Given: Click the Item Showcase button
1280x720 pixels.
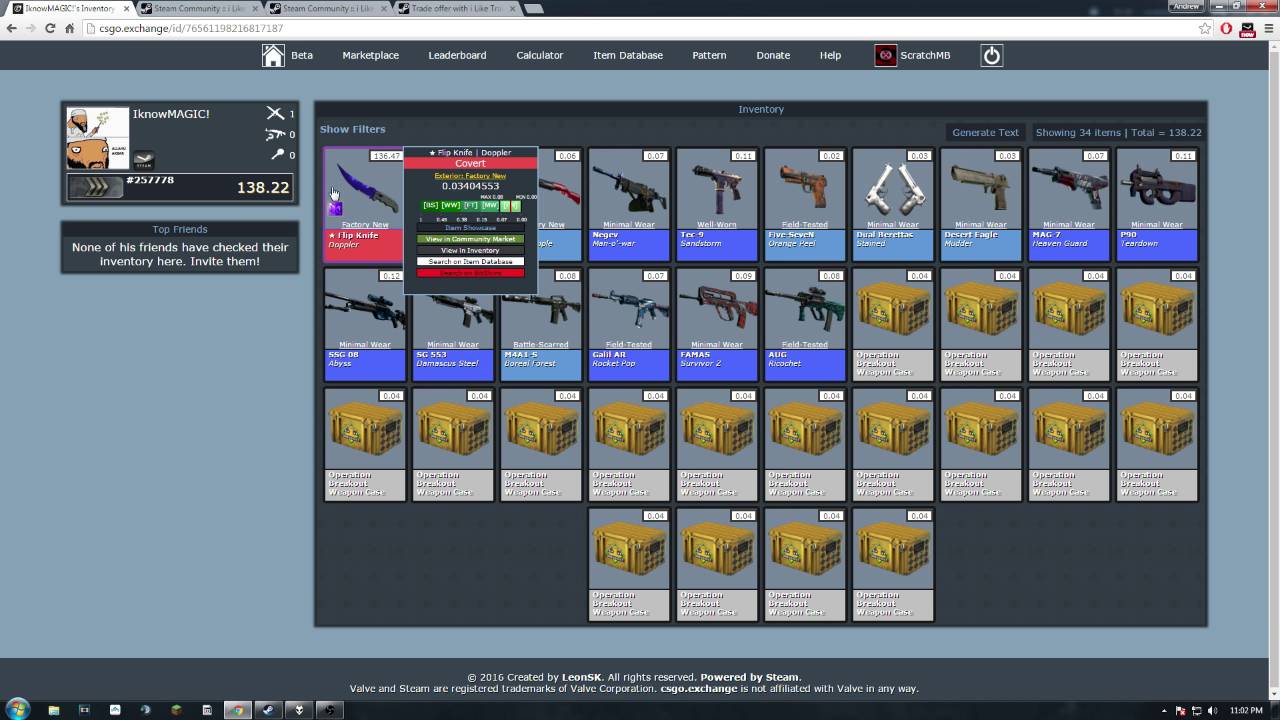Looking at the screenshot, I should coord(470,228).
